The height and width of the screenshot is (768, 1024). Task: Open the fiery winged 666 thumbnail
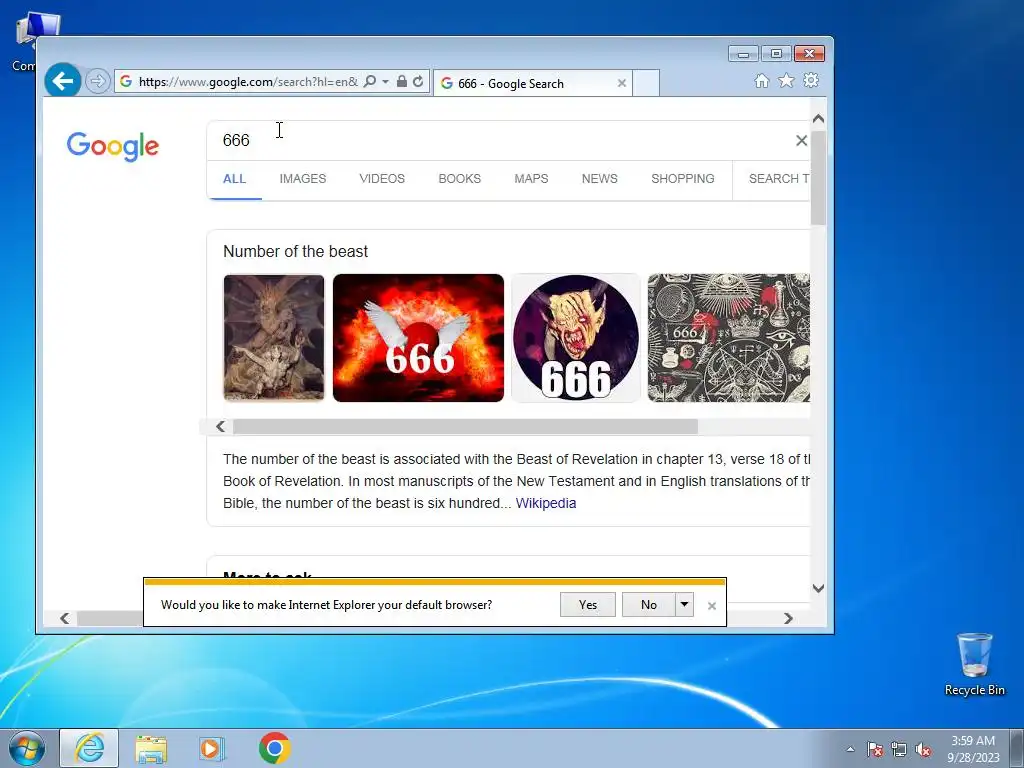pyautogui.click(x=418, y=338)
